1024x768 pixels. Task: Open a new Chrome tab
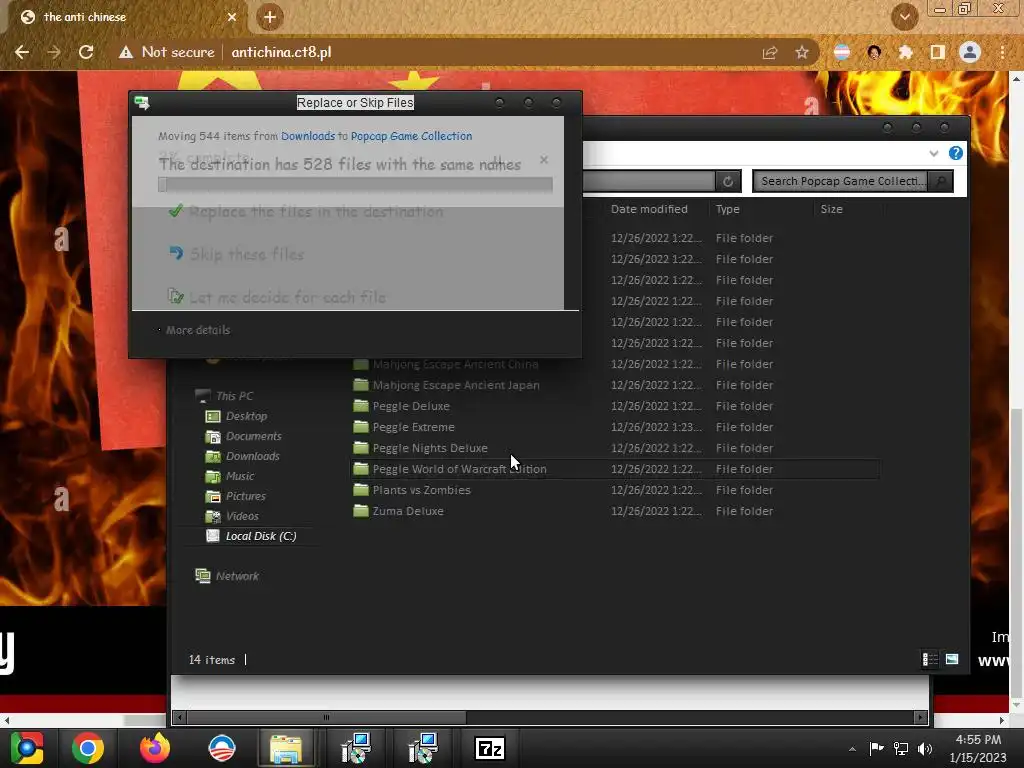point(270,17)
